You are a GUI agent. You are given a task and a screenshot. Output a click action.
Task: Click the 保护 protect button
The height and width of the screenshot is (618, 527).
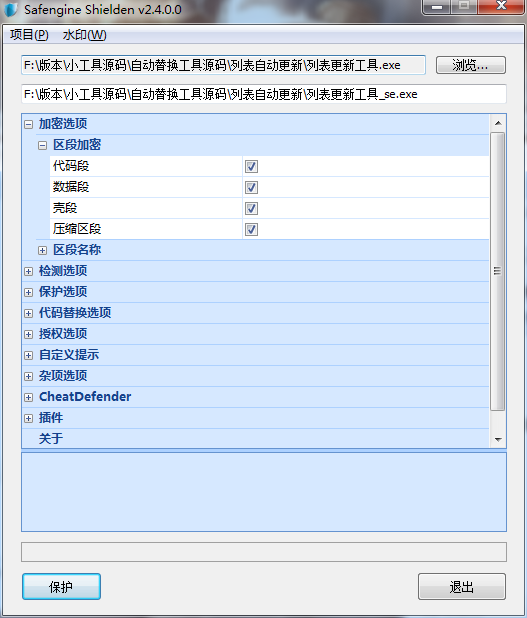click(61, 586)
